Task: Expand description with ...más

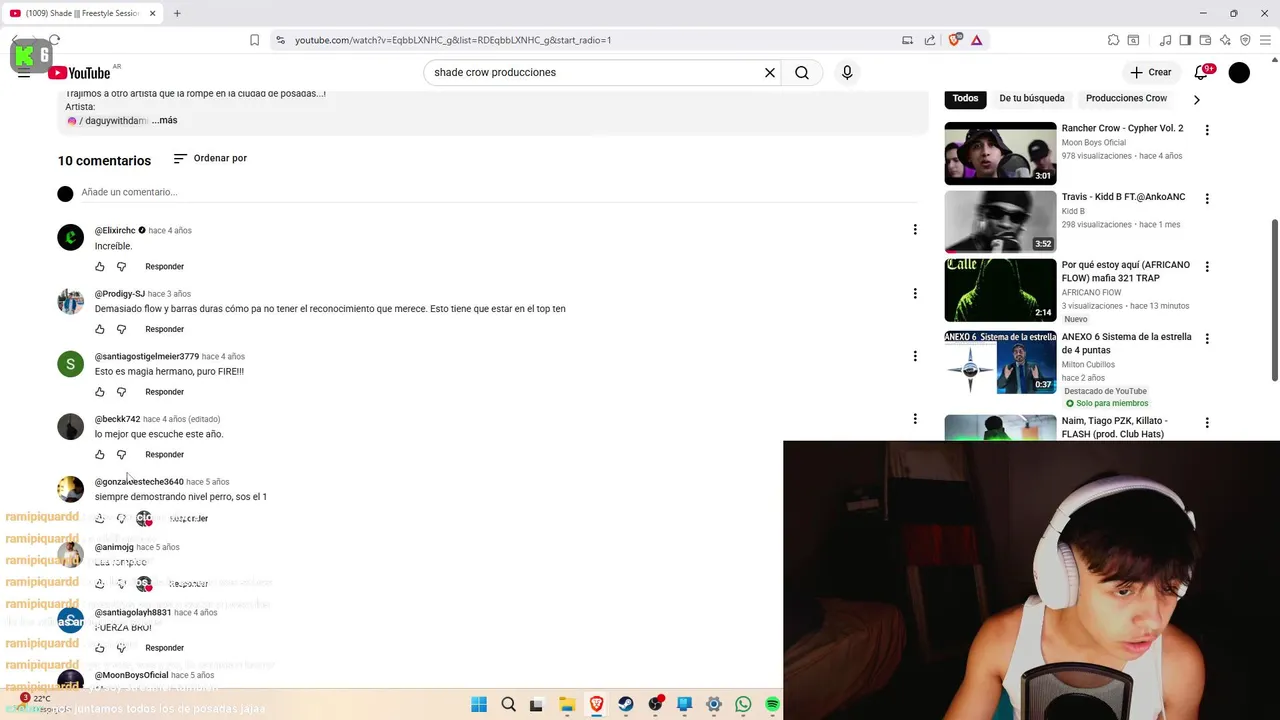Action: pyautogui.click(x=165, y=120)
